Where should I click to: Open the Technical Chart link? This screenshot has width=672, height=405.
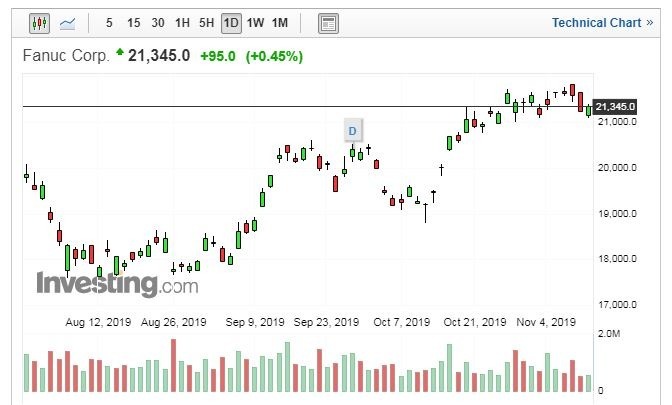pos(602,23)
